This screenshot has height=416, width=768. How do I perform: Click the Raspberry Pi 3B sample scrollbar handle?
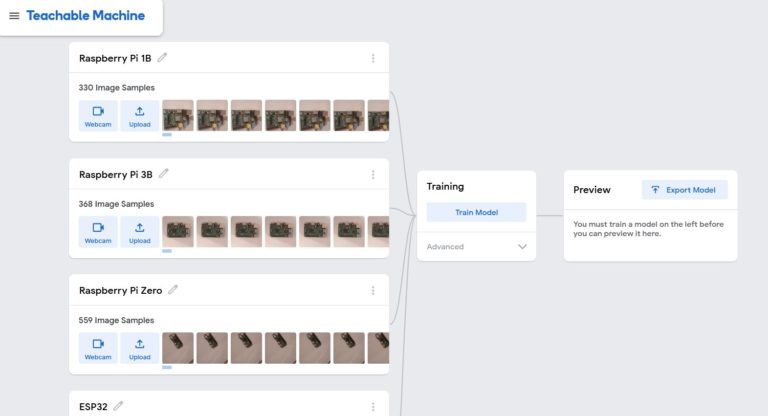tap(167, 251)
